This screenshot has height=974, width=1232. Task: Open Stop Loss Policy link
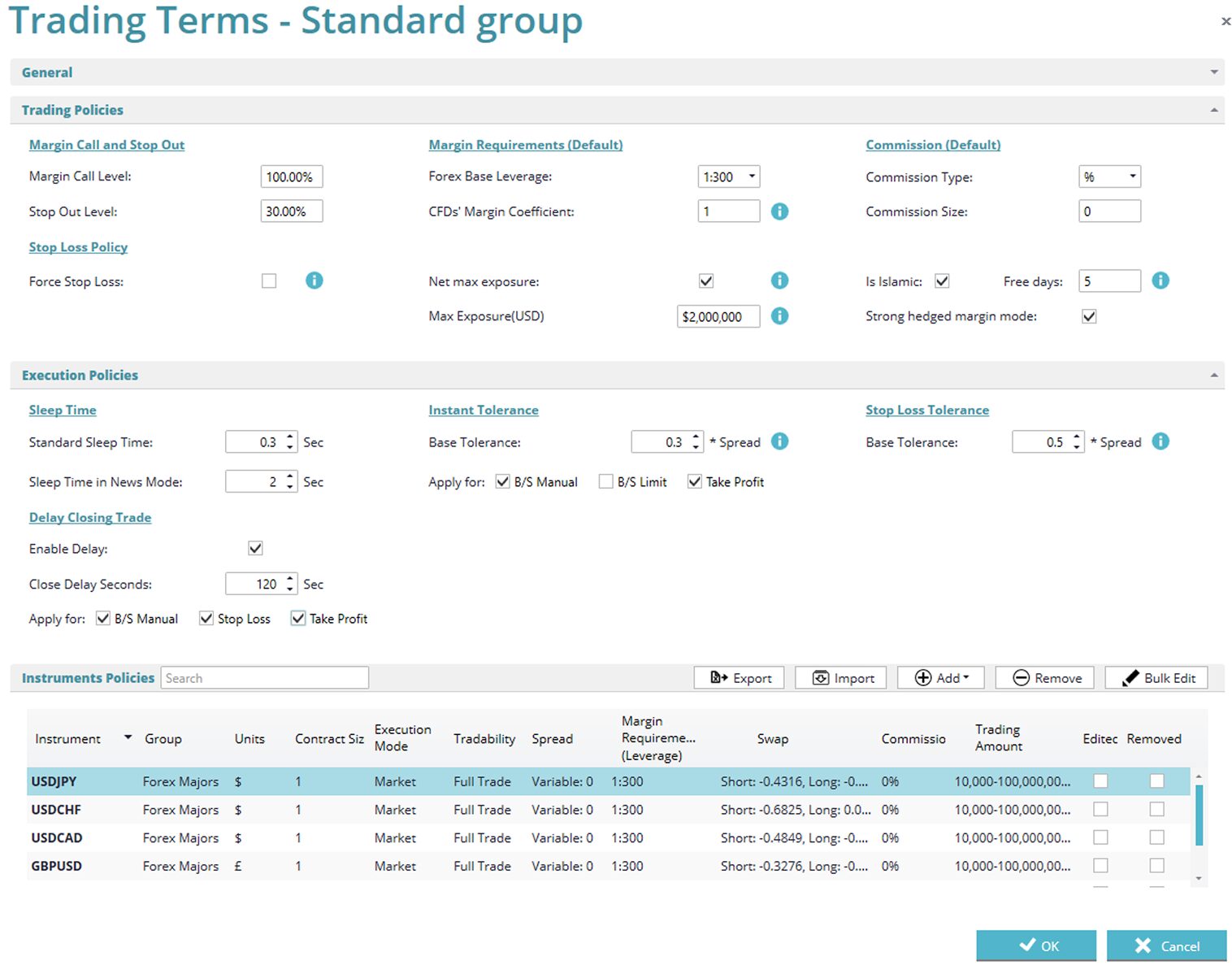[x=78, y=247]
